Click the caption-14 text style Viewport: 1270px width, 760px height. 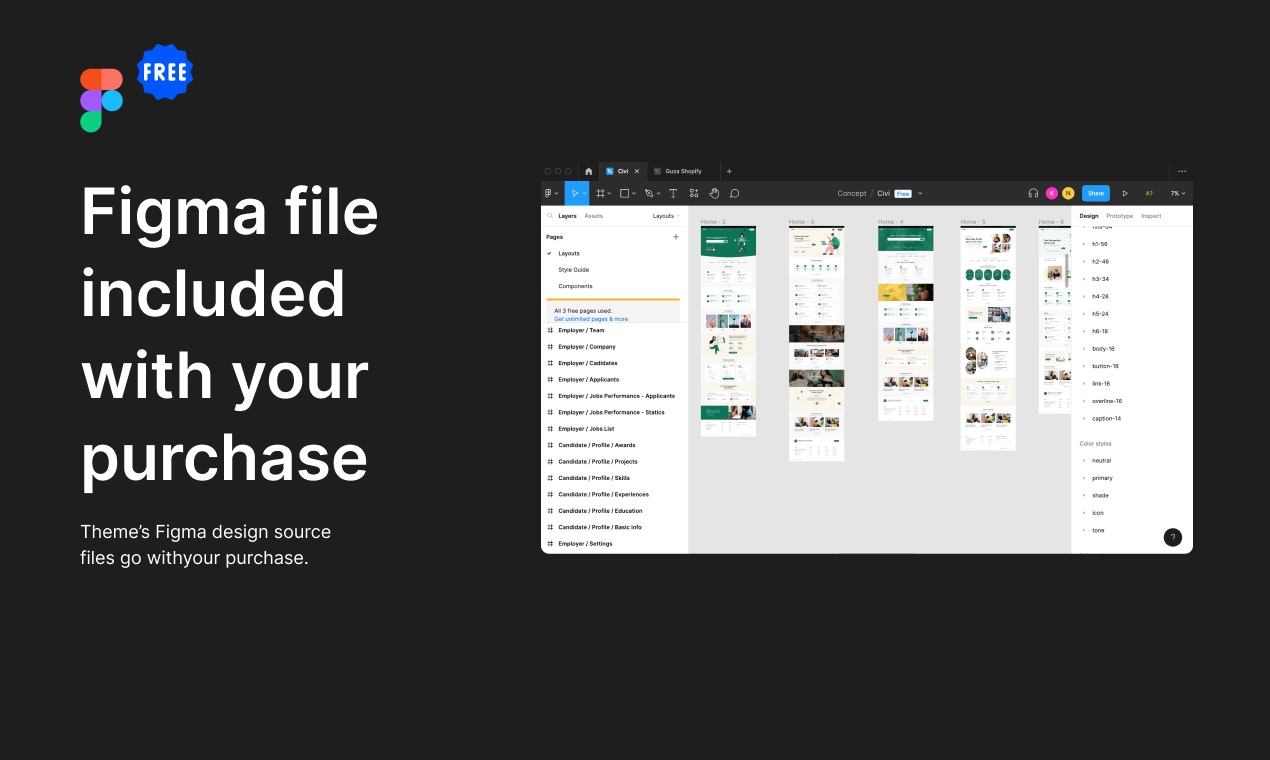[x=1106, y=419]
